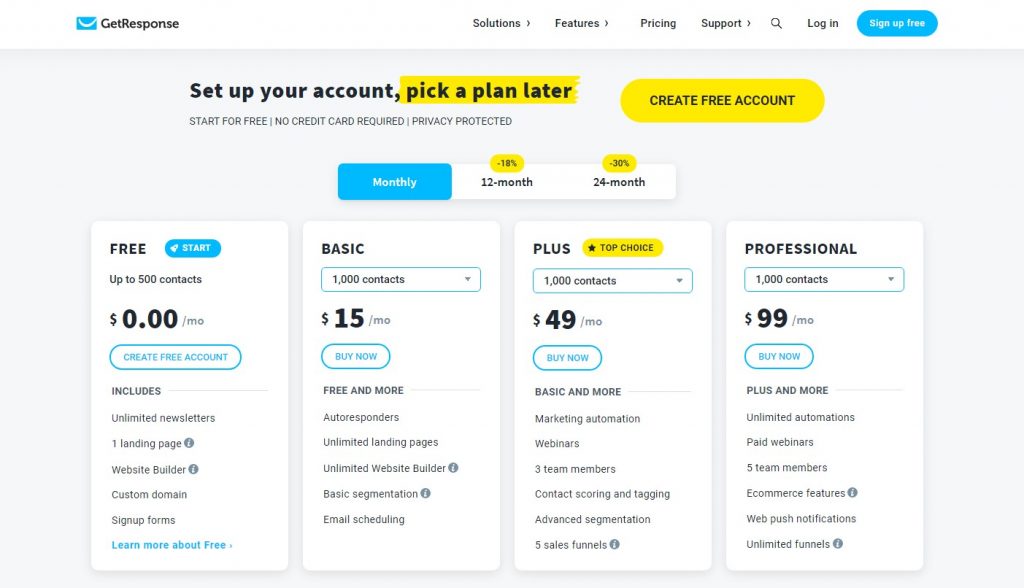Show info for Ecommerce features
The height and width of the screenshot is (588, 1024).
(852, 493)
